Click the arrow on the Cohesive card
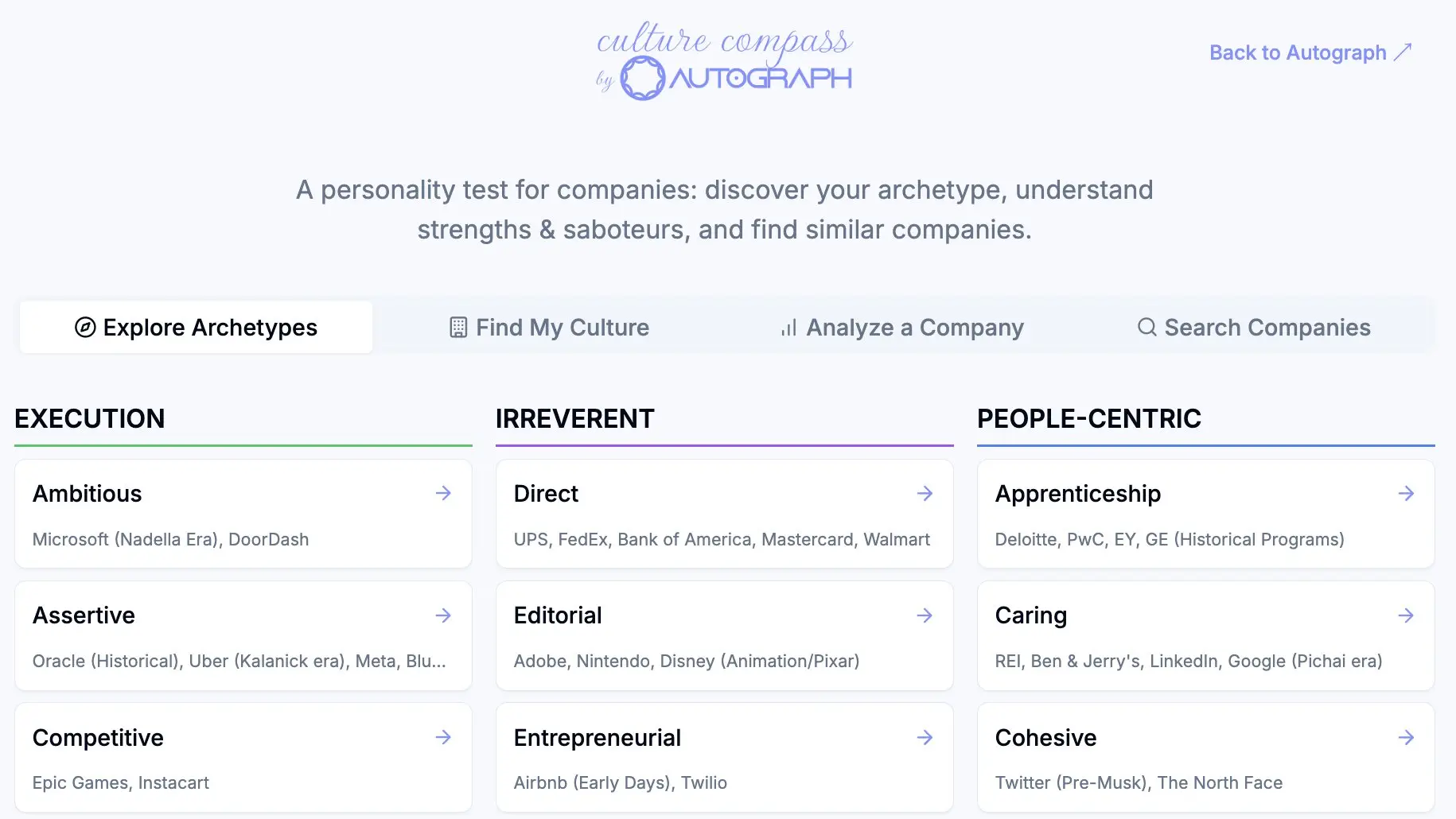This screenshot has width=1456, height=819. 1407,737
